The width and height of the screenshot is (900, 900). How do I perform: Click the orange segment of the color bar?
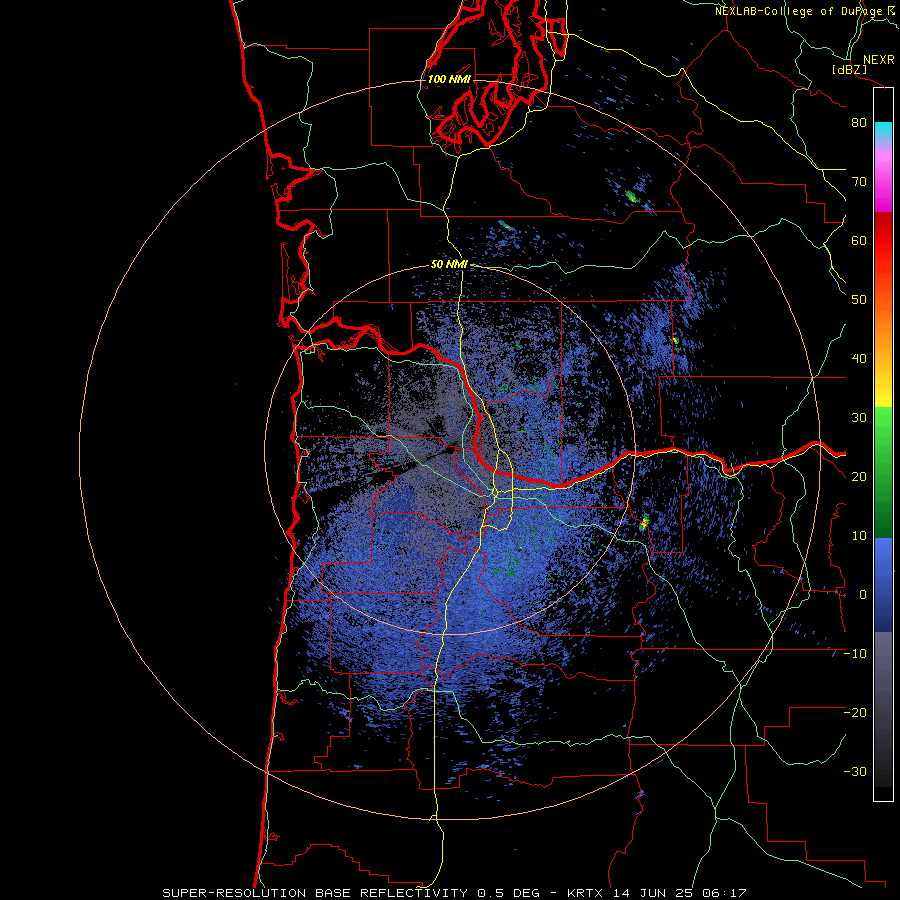[x=883, y=330]
